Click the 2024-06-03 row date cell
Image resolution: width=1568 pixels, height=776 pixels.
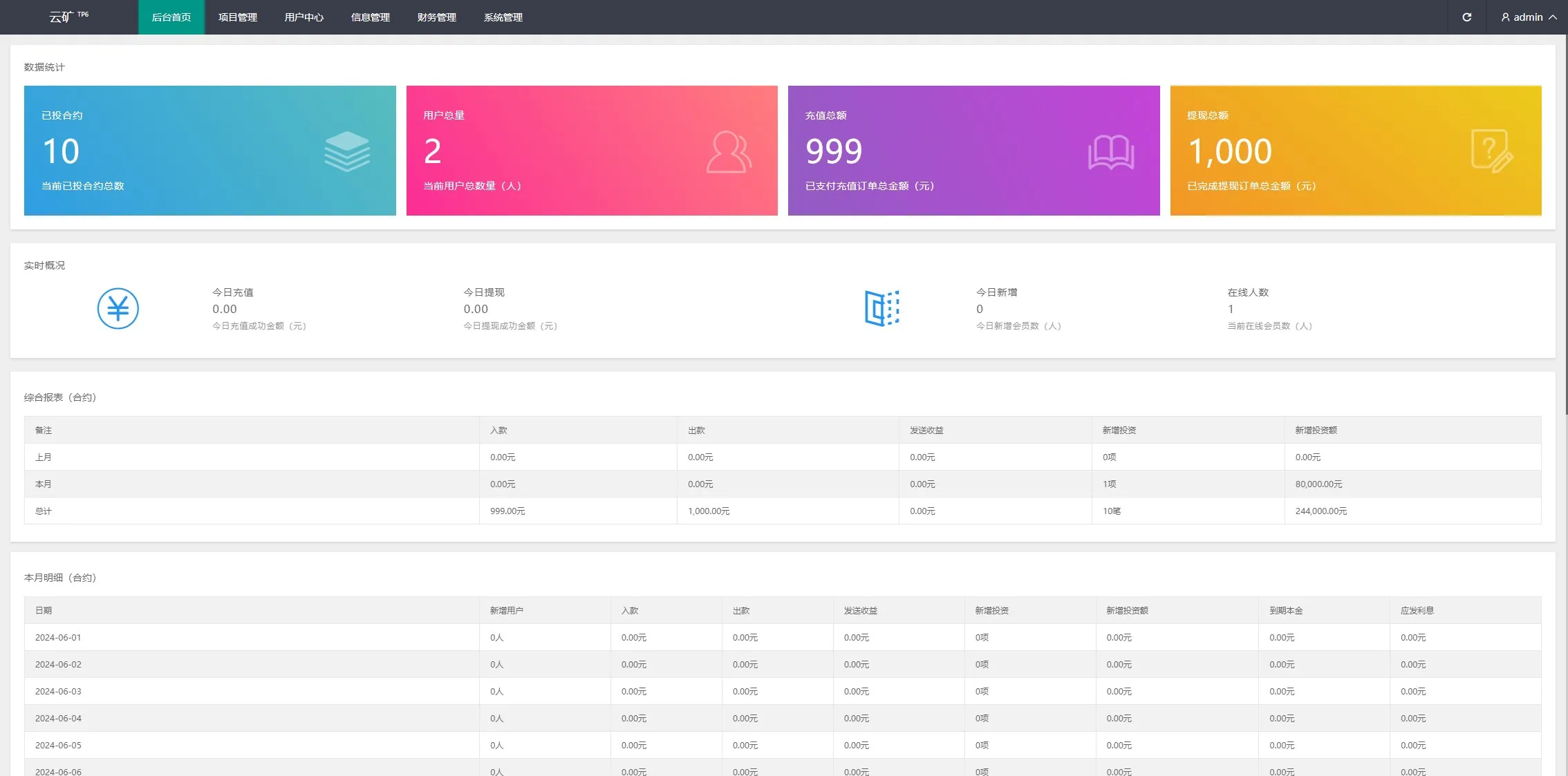pyautogui.click(x=58, y=692)
